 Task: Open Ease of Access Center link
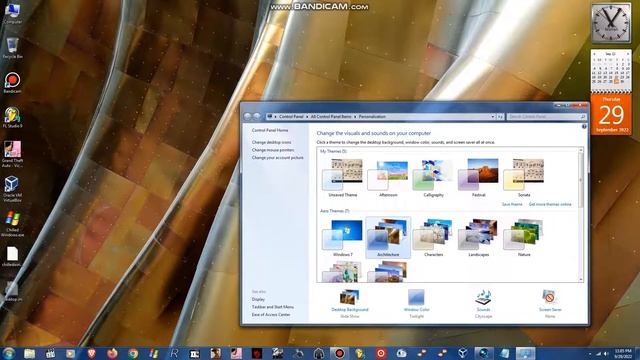(x=271, y=315)
